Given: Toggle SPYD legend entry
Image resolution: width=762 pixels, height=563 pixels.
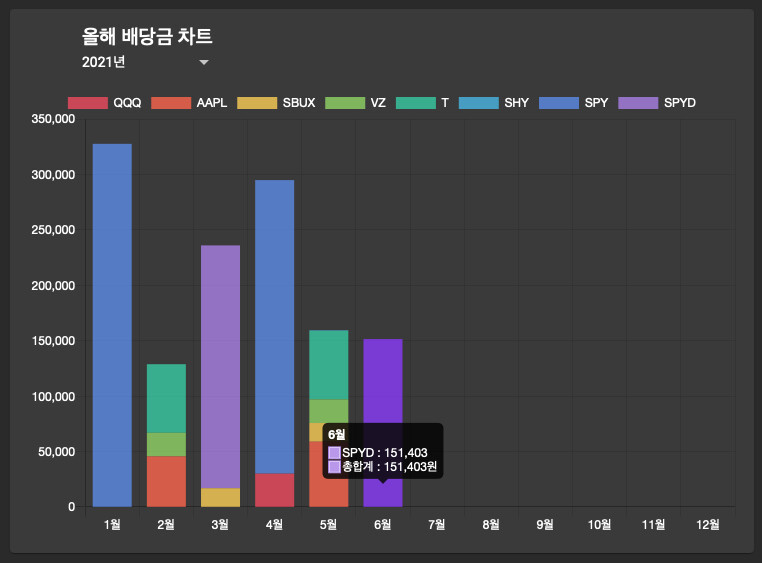Looking at the screenshot, I should [x=657, y=103].
